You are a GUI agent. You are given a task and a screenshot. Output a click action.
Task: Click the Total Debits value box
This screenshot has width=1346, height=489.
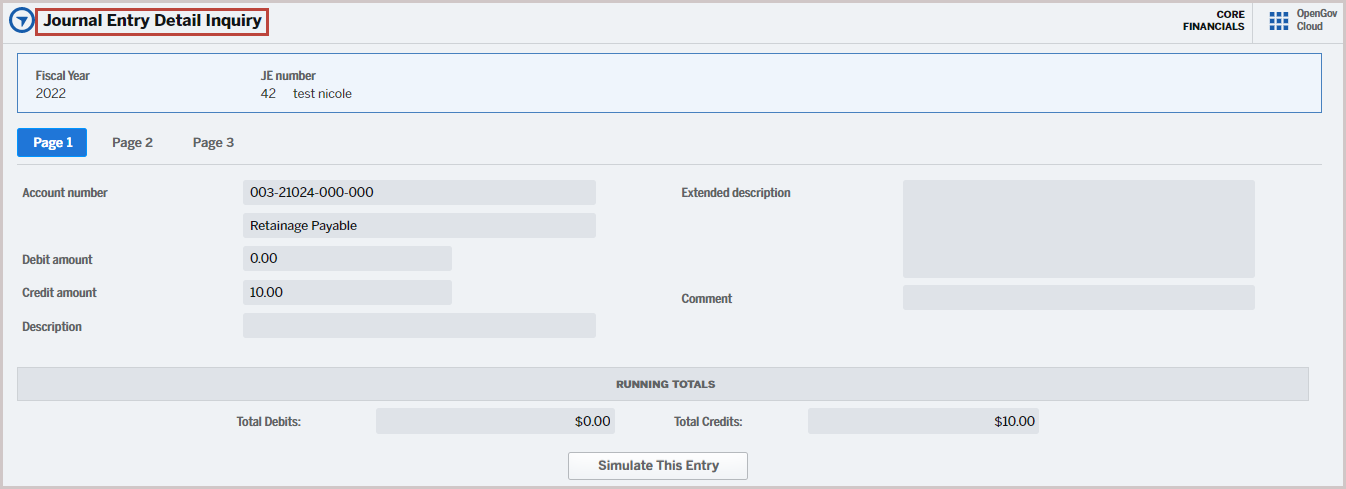(495, 421)
